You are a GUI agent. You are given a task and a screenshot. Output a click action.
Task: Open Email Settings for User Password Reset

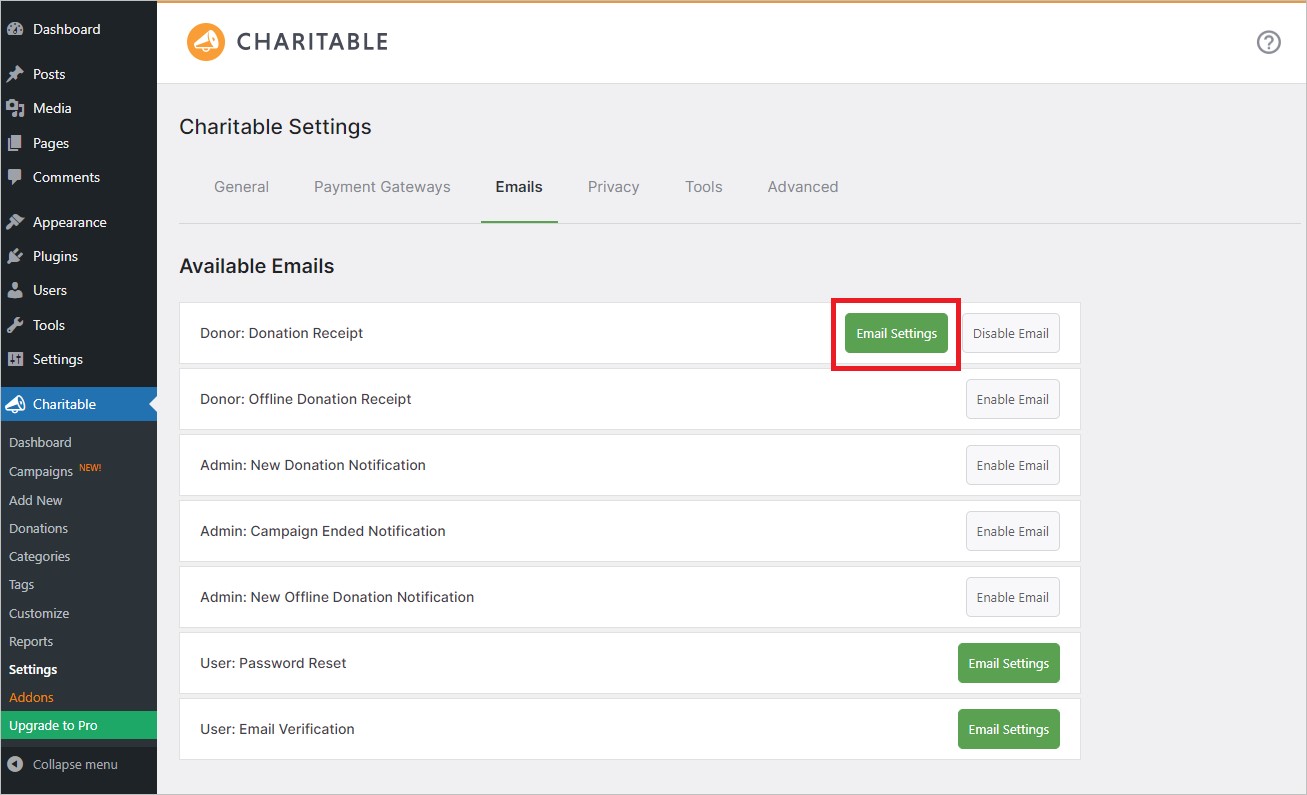click(x=1008, y=663)
